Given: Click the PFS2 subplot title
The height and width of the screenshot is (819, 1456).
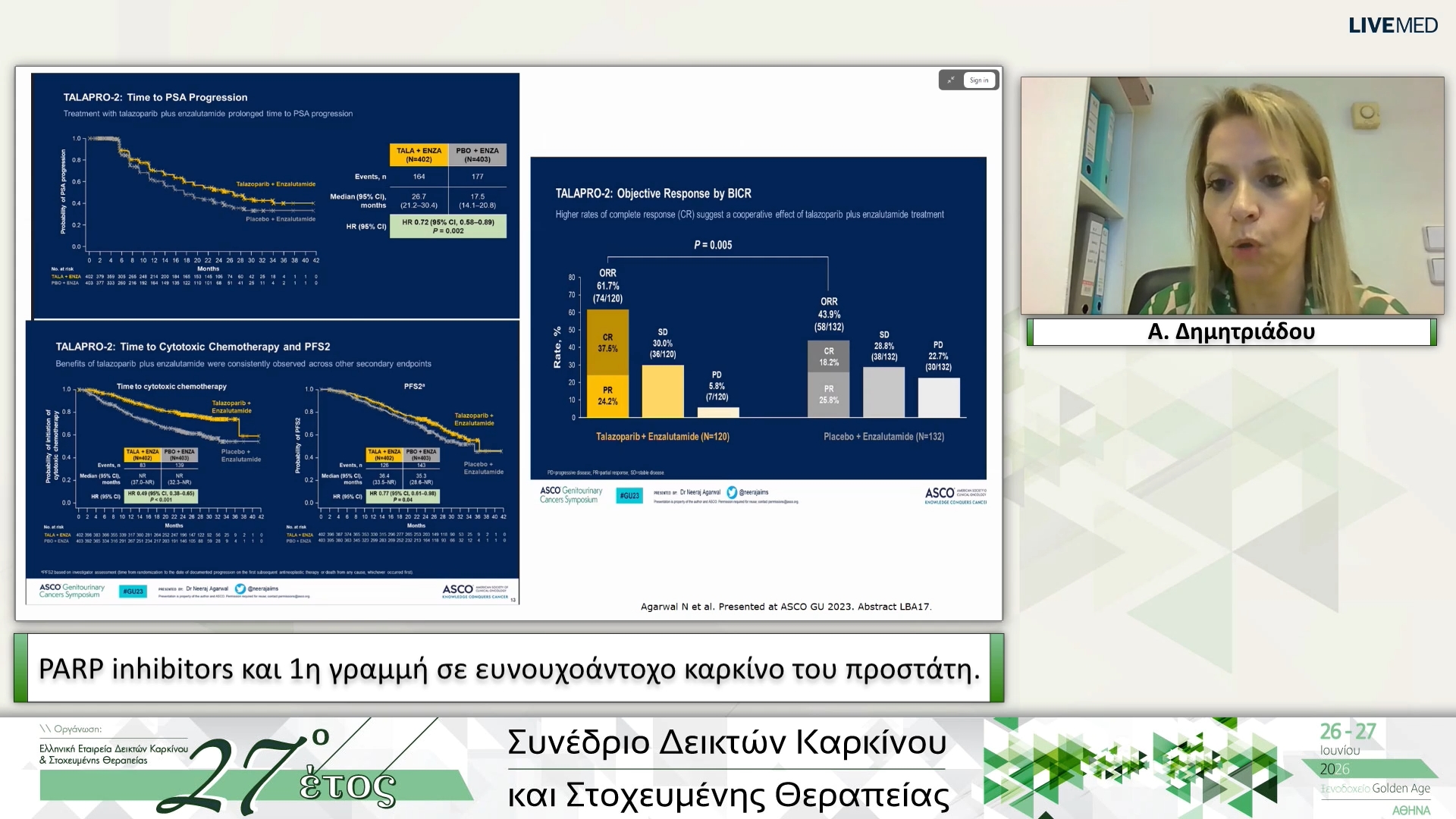Looking at the screenshot, I should (414, 387).
